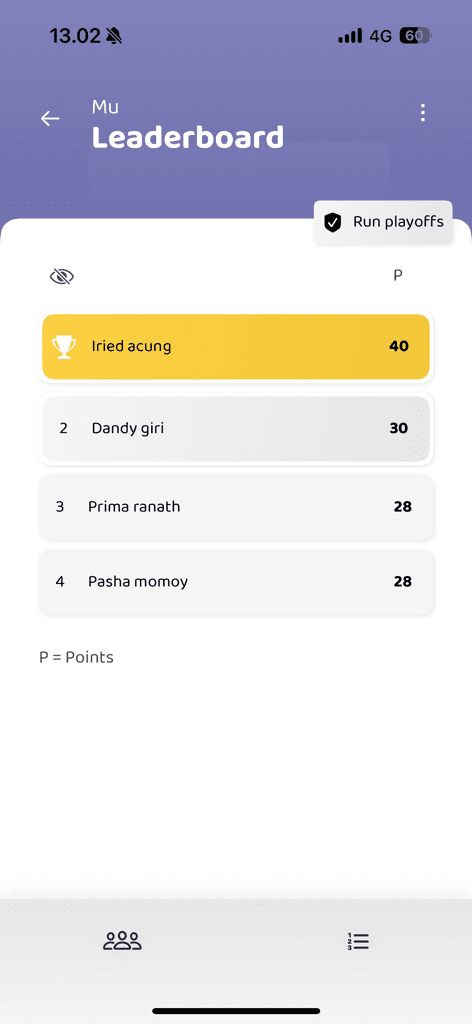Toggle the crossed-eye visibility icon

pos(62,277)
